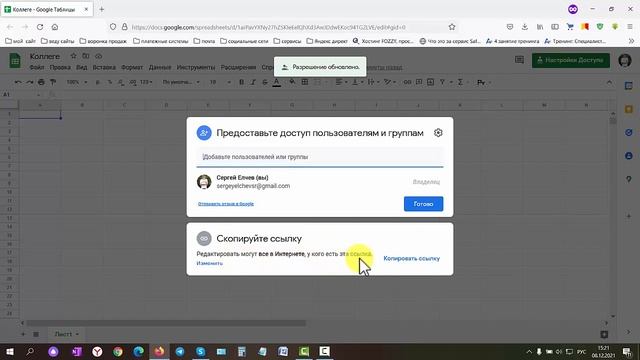Click the borders icon
This screenshot has width=640, height=360.
tap(304, 82)
